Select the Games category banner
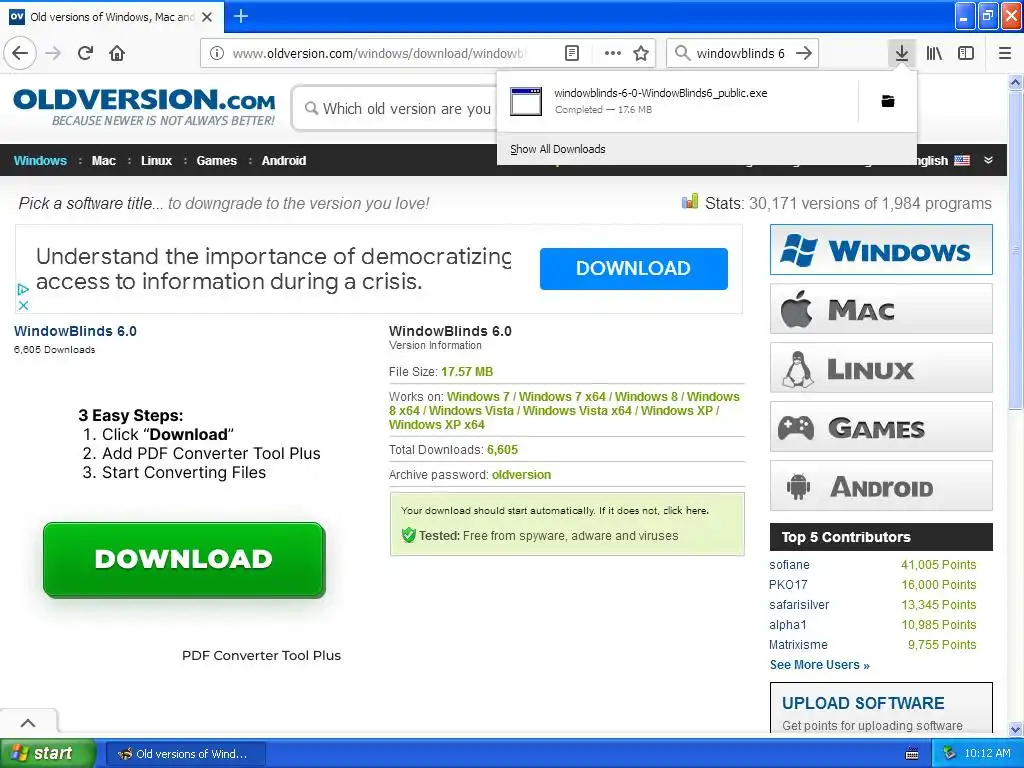Screen dimensions: 1024x768 [x=881, y=426]
